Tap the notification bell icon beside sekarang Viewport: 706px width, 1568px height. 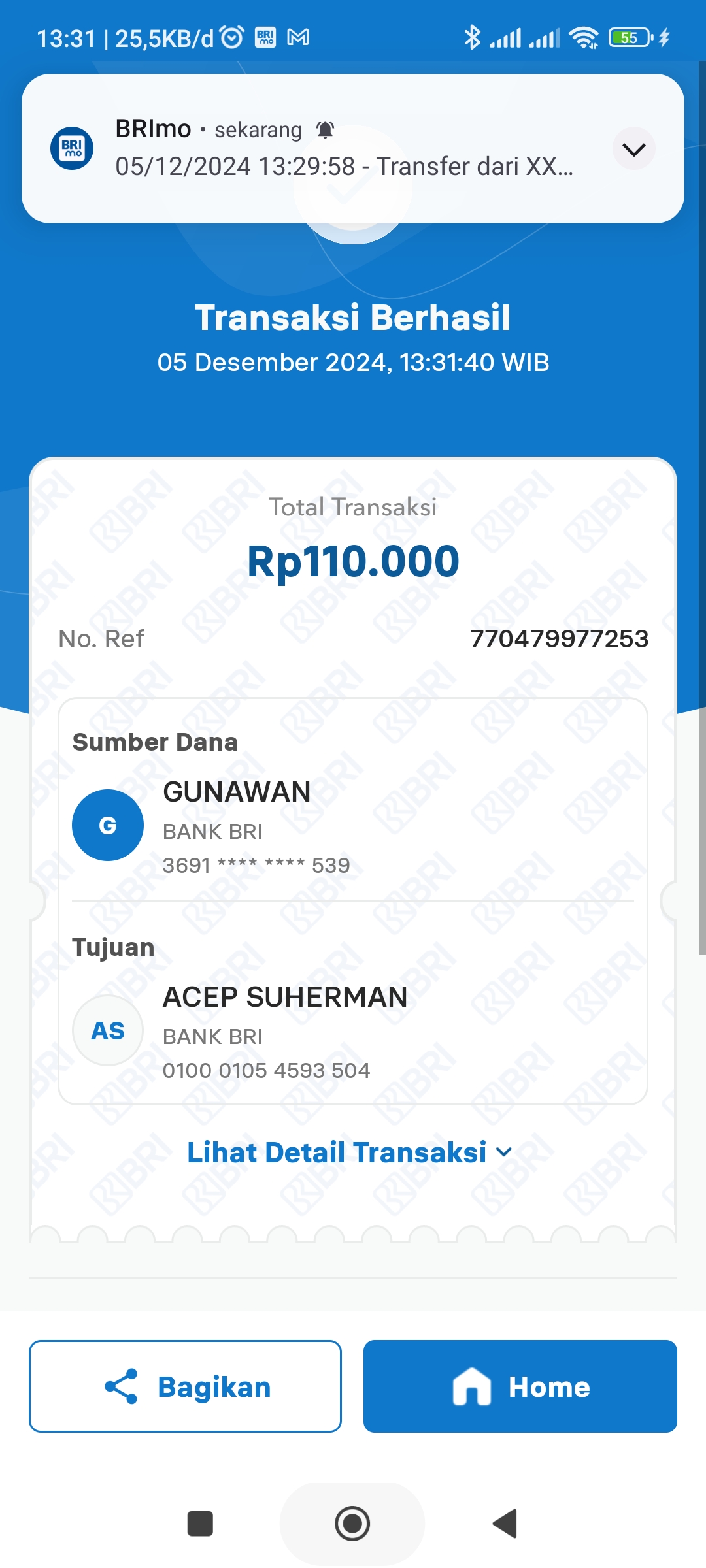click(325, 130)
